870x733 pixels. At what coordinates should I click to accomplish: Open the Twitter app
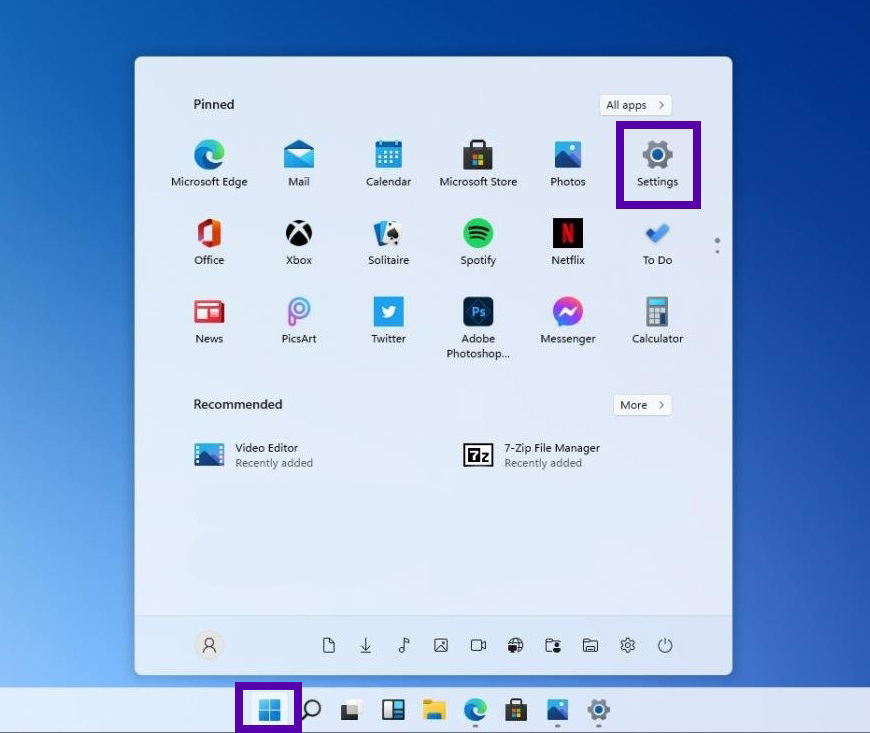tap(388, 321)
